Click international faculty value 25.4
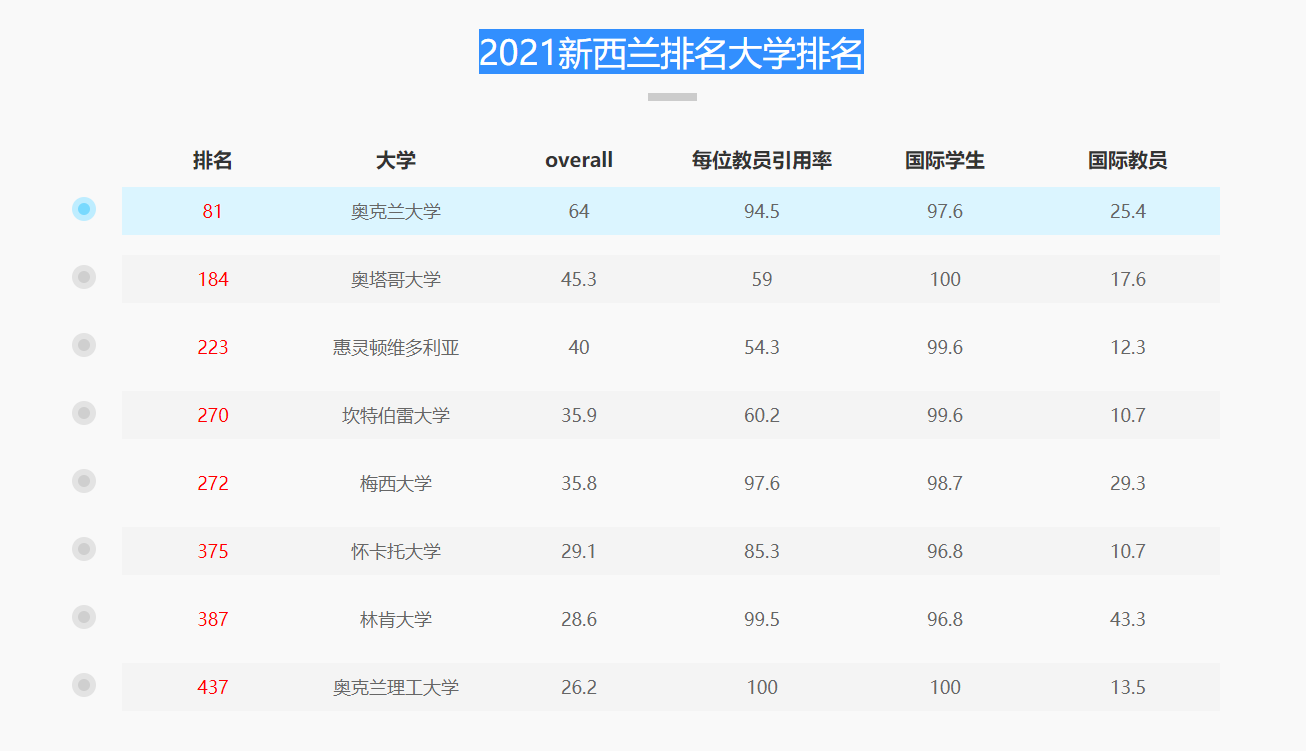Screen dimensions: 1306x751 pyautogui.click(x=1128, y=211)
